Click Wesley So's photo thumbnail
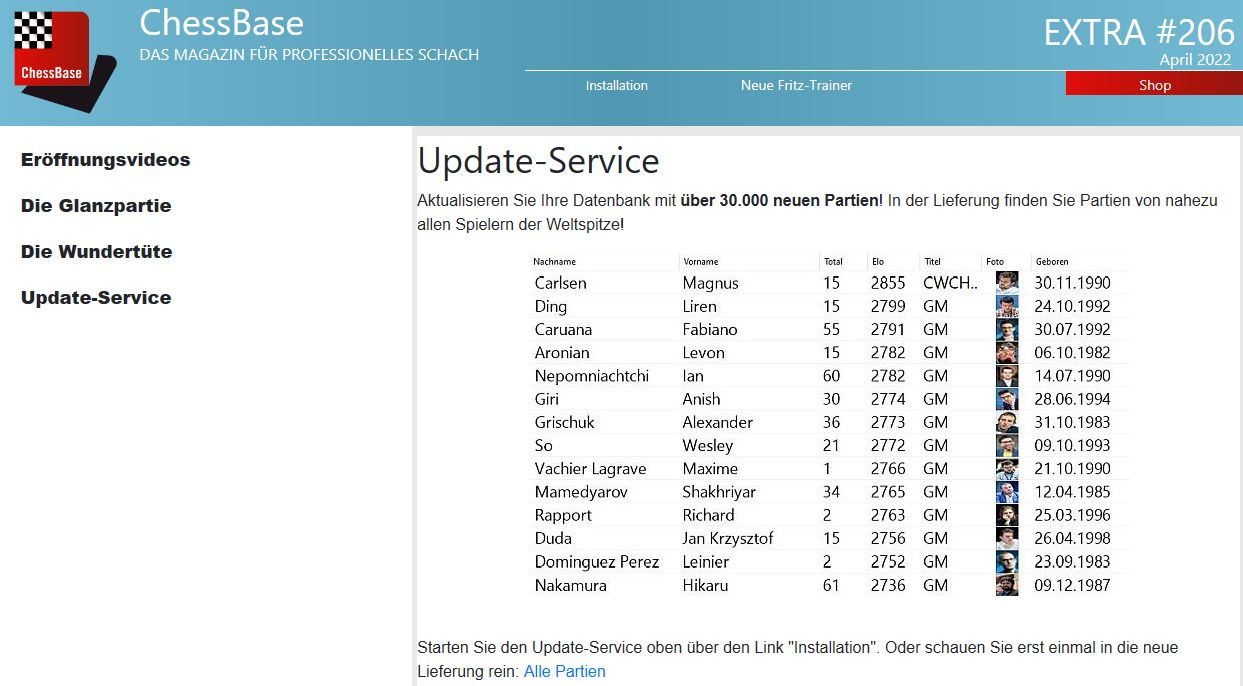Screen dimensions: 1243x686 click(x=1006, y=445)
